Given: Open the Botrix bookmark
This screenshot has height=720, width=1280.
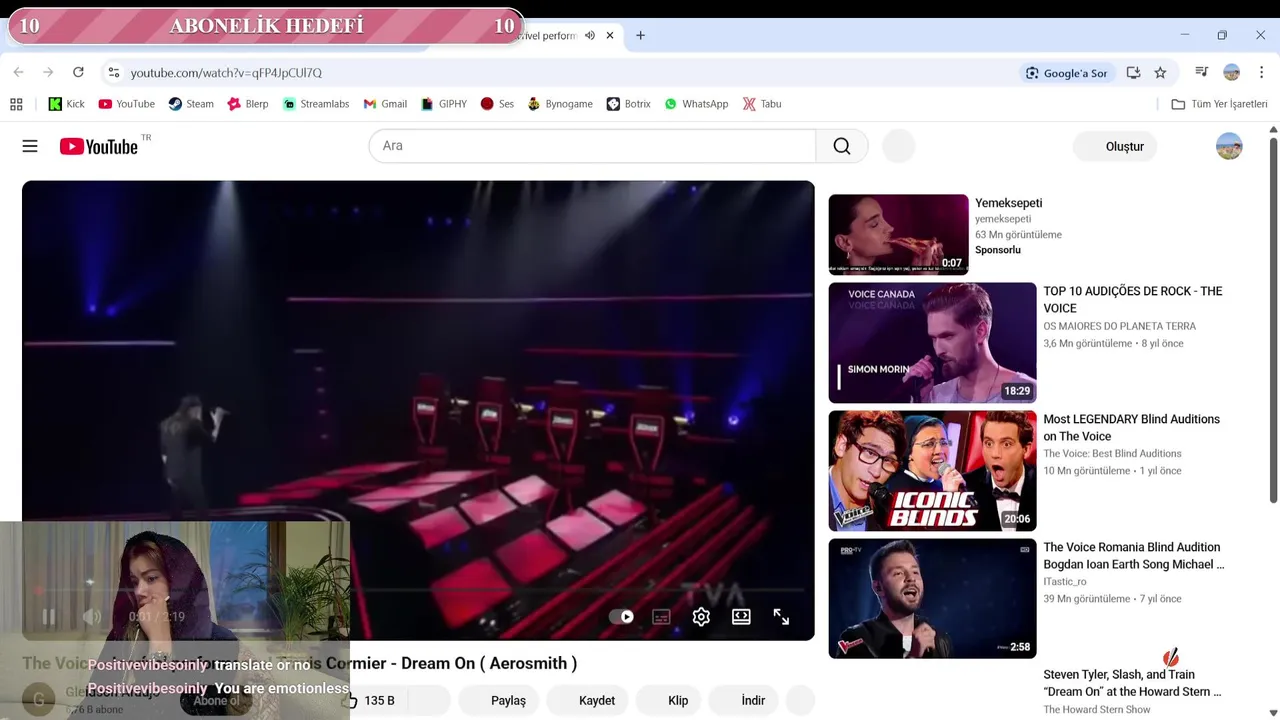Looking at the screenshot, I should [x=628, y=104].
